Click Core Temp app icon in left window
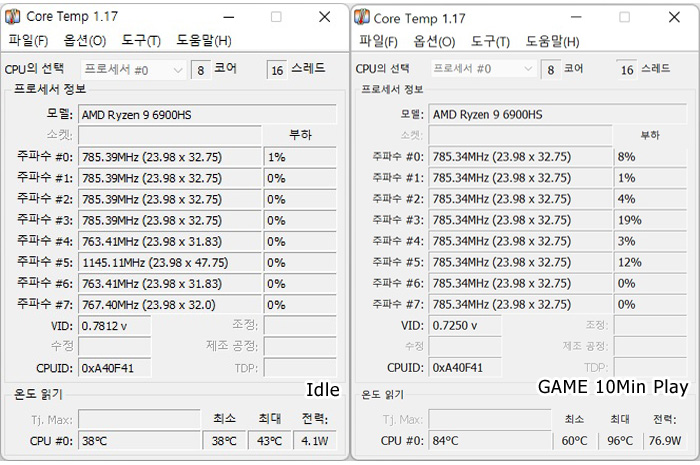The height and width of the screenshot is (465, 700). (x=13, y=18)
